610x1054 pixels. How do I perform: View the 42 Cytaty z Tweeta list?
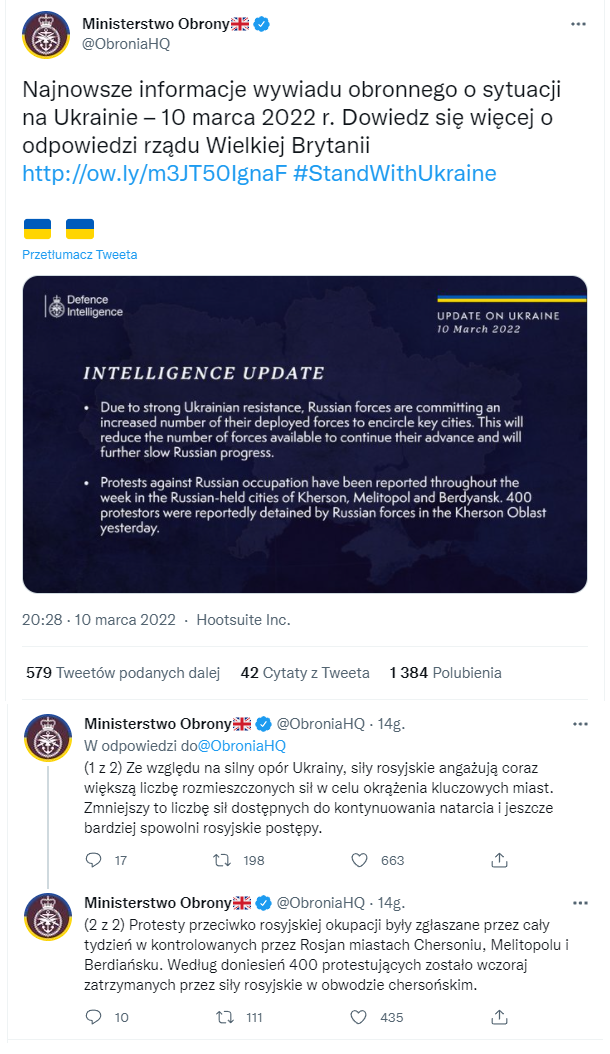[305, 673]
